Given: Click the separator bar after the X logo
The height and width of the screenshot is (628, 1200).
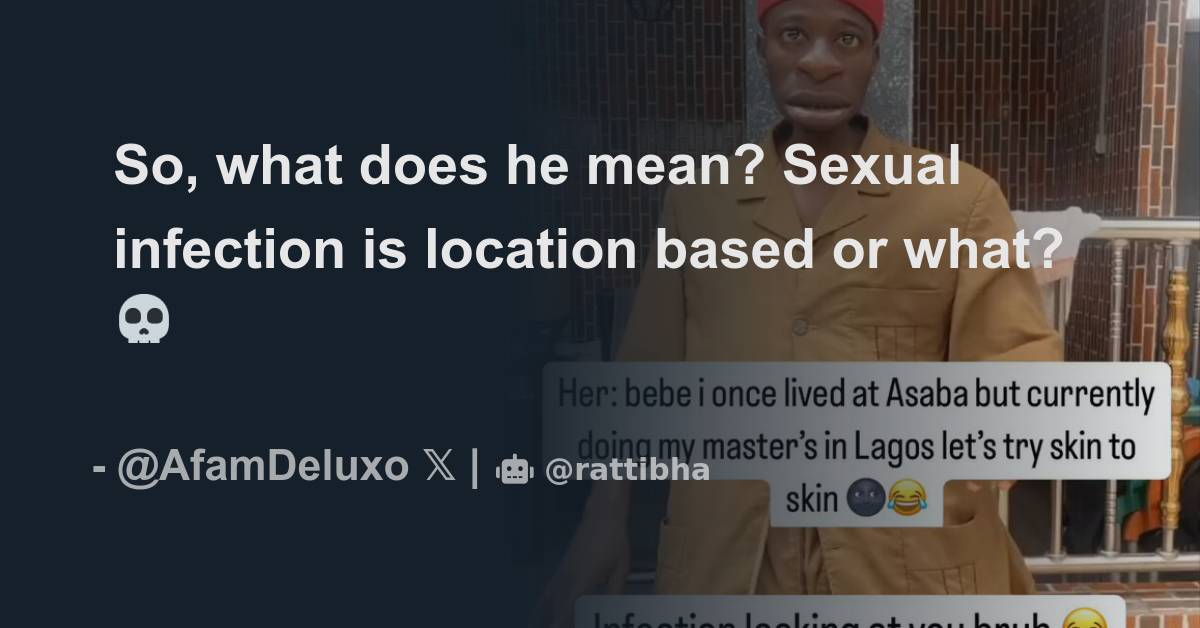Looking at the screenshot, I should click(476, 467).
